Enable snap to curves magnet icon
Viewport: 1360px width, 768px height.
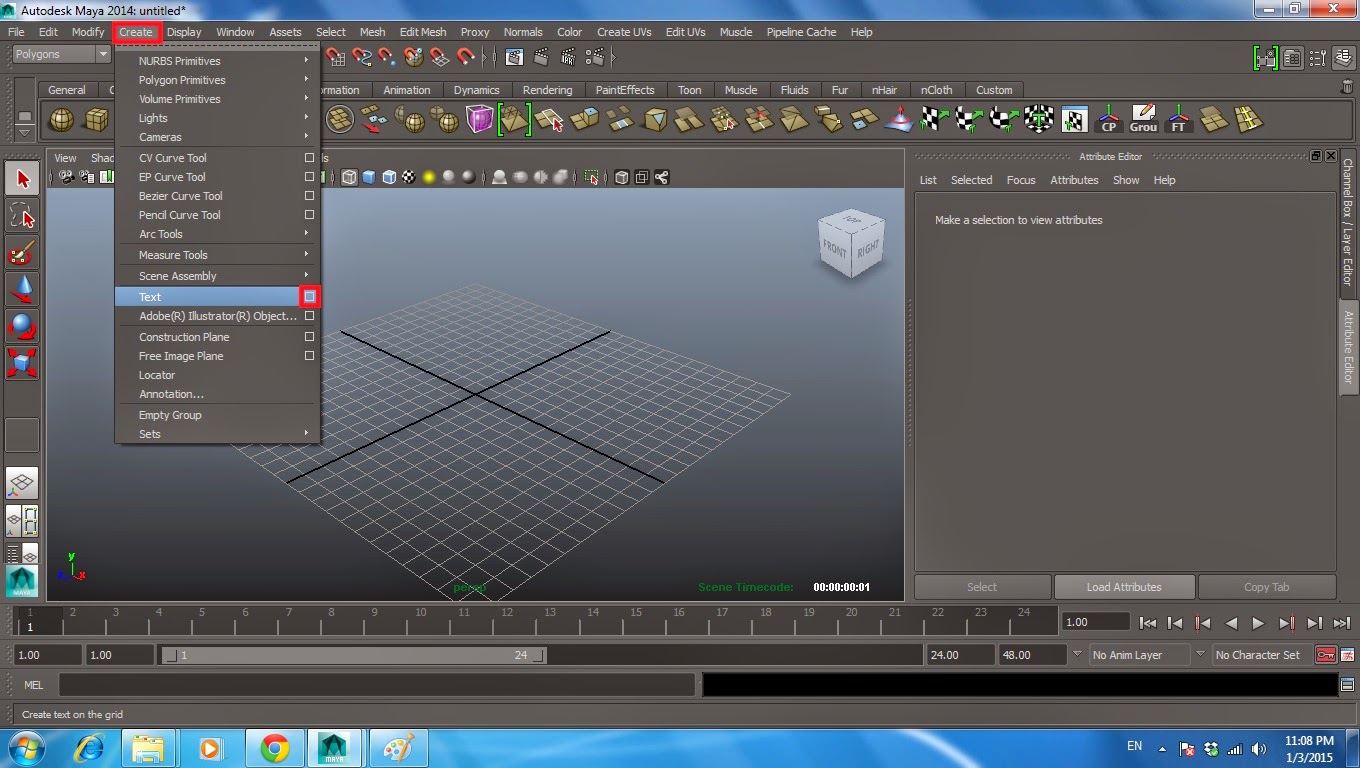[361, 57]
